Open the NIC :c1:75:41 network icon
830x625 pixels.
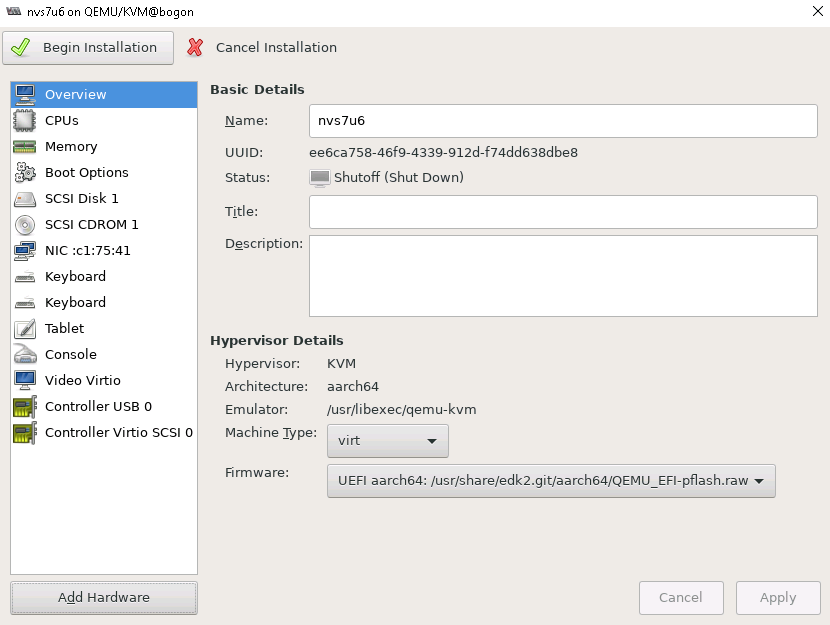(24, 251)
